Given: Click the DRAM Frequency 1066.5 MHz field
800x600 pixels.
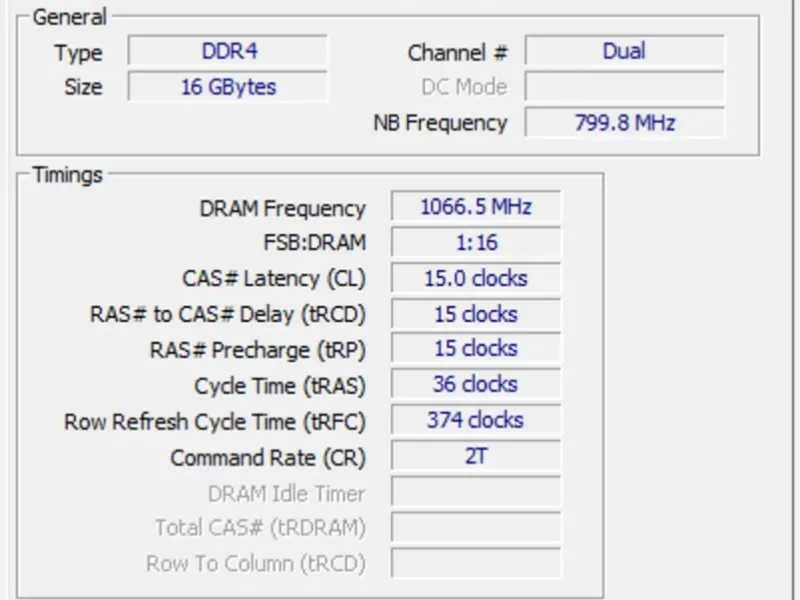Looking at the screenshot, I should 476,207.
